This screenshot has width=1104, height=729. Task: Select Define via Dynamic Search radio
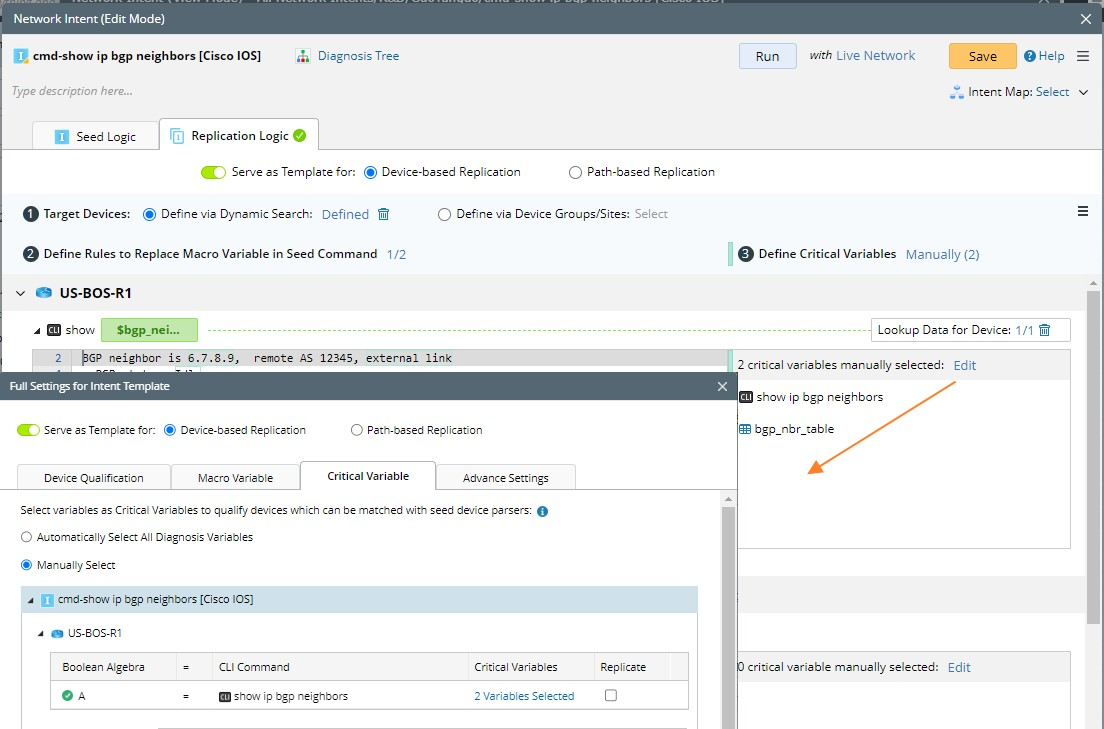click(149, 214)
